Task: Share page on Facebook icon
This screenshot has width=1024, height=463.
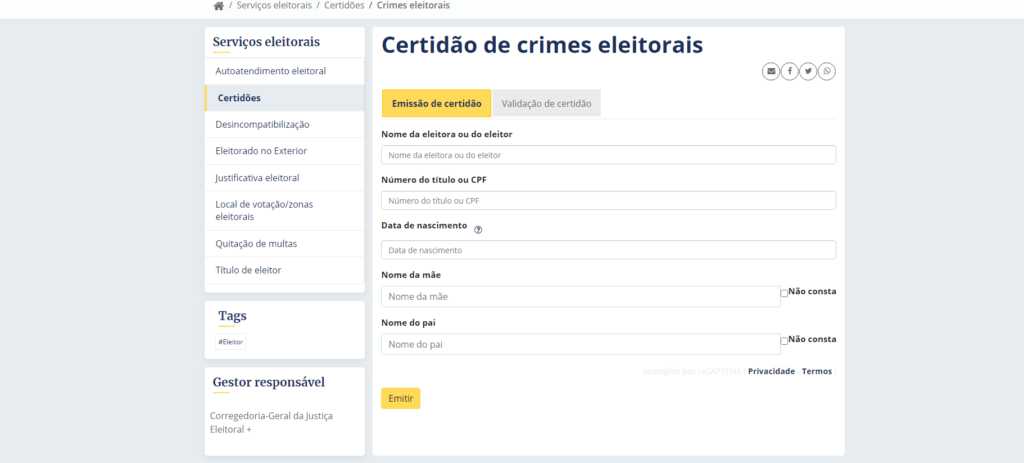Action: coord(789,71)
